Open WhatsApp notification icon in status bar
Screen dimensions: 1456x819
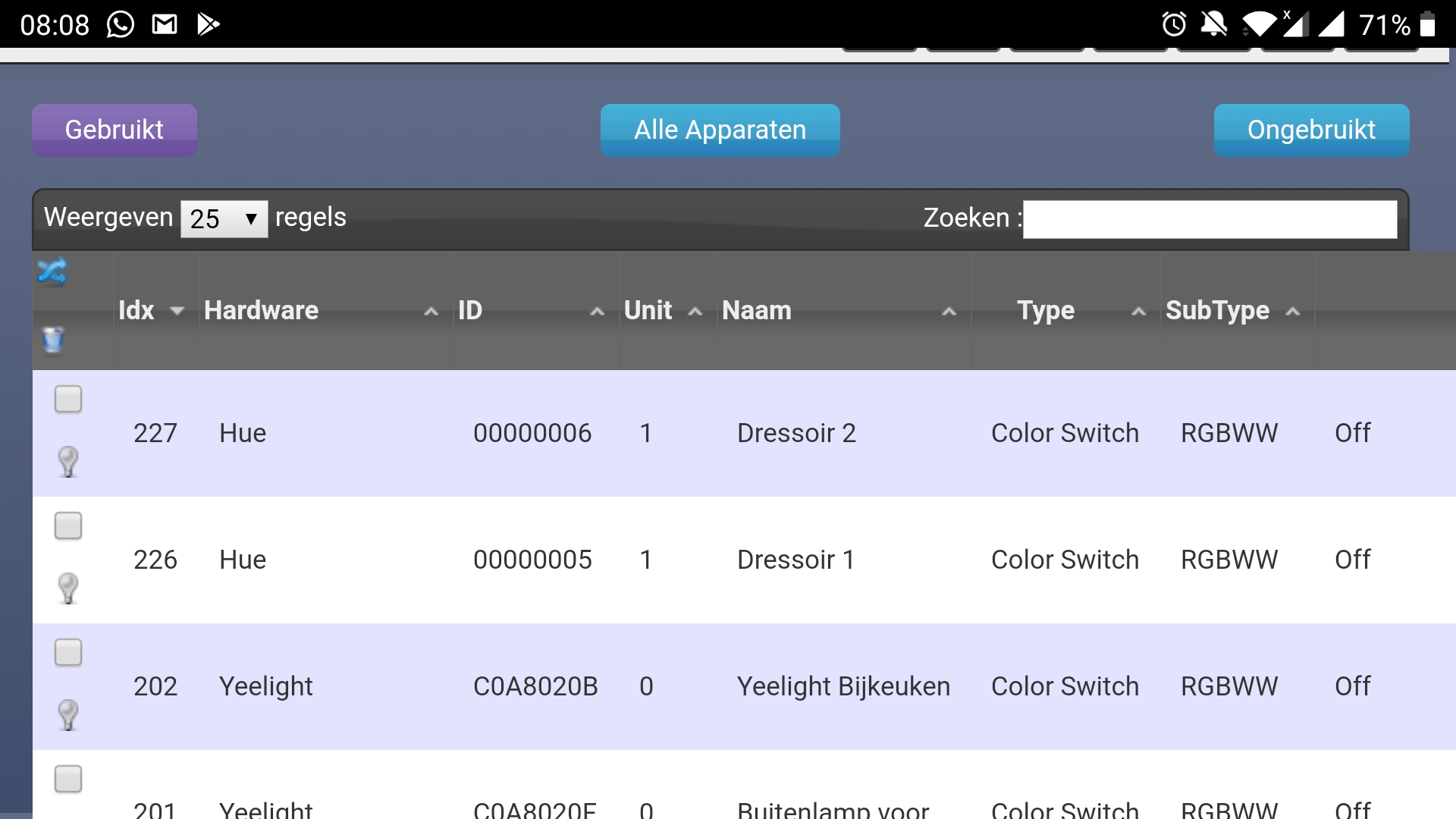click(x=121, y=24)
